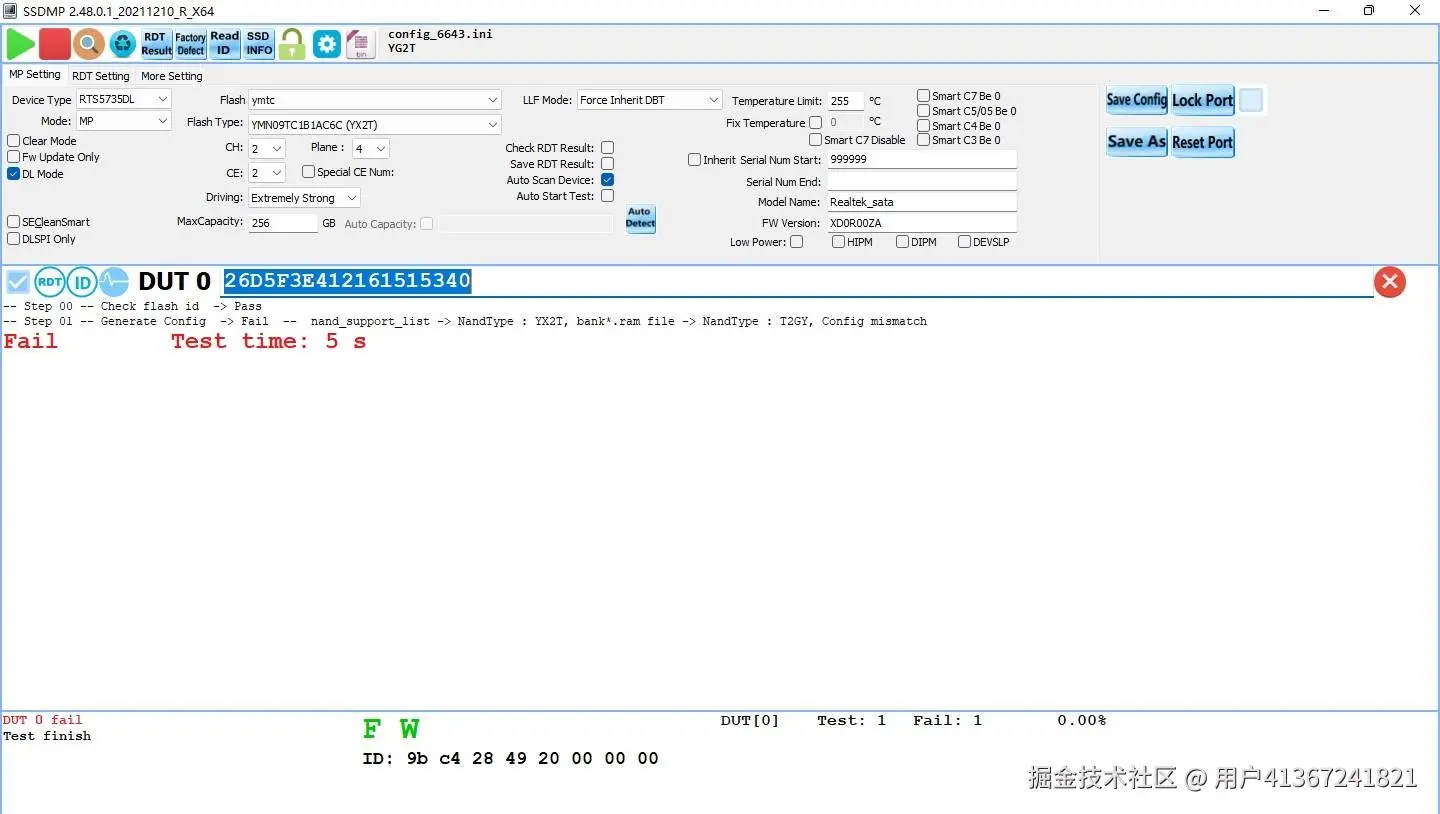Image resolution: width=1440 pixels, height=814 pixels.
Task: Open the CE dropdown
Action: click(267, 173)
